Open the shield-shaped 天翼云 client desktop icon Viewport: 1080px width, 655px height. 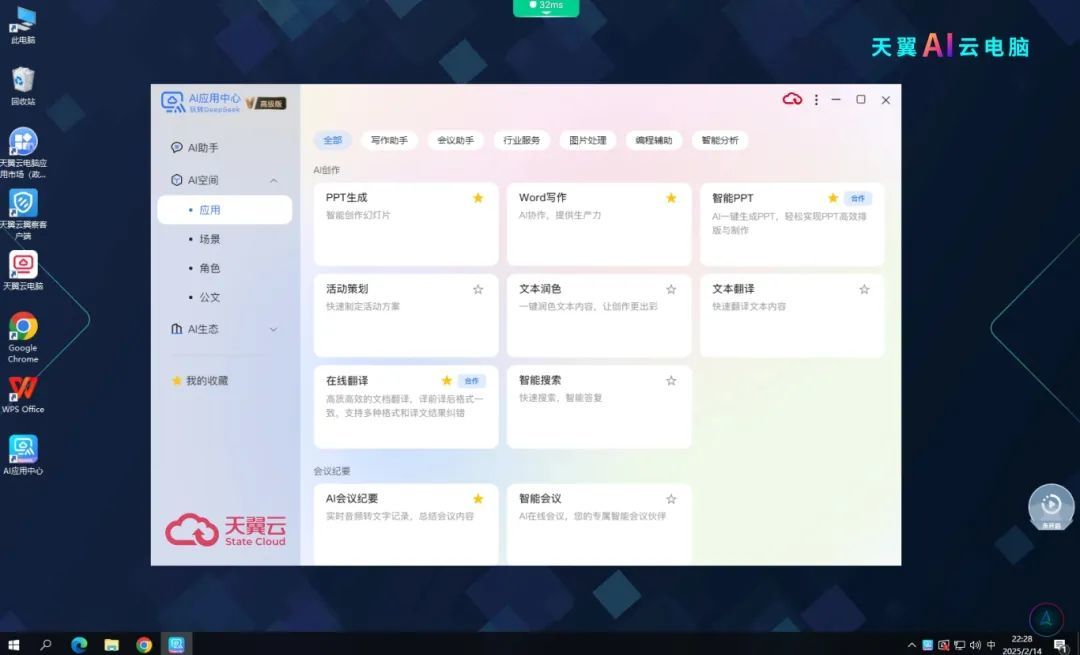23,214
